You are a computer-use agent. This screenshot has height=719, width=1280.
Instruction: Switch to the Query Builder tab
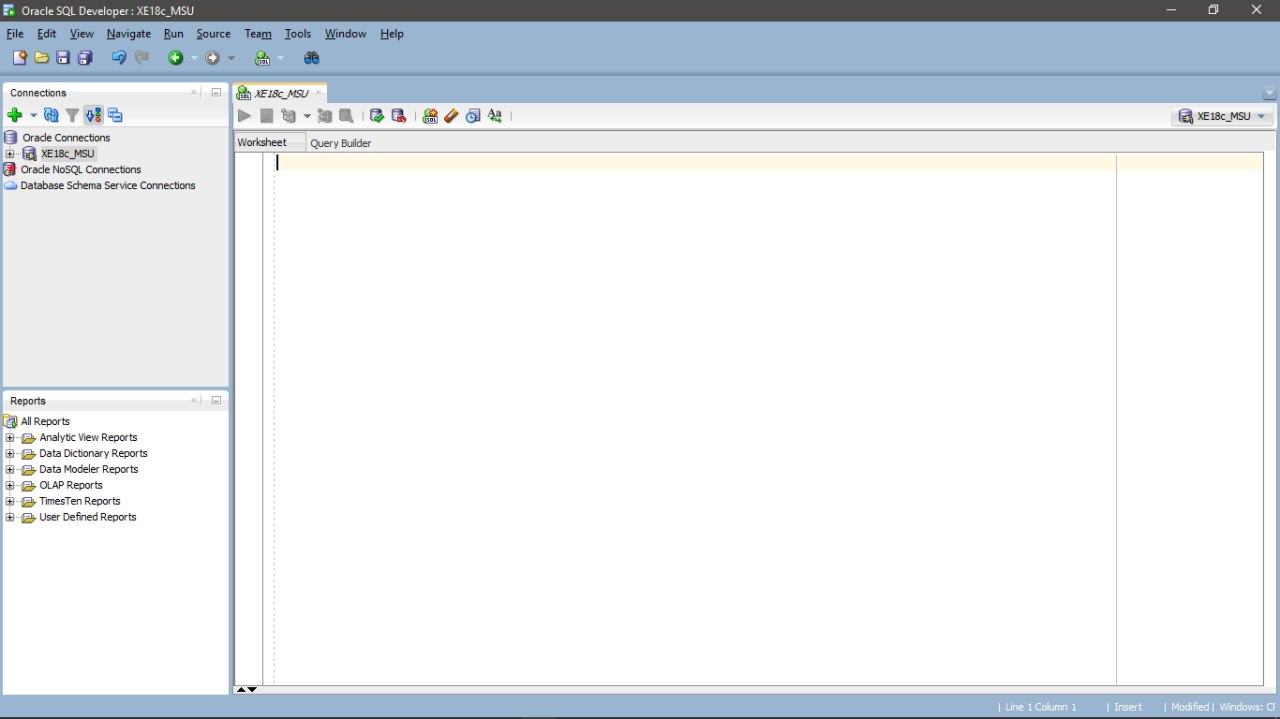[340, 143]
